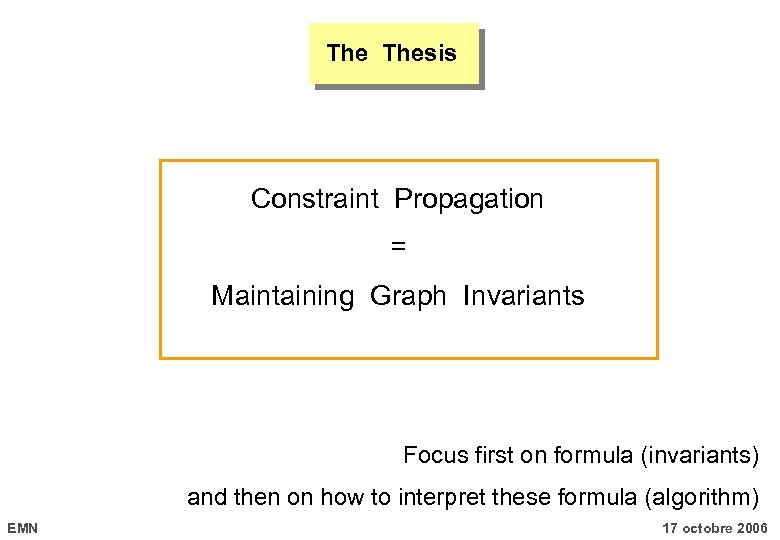Click the equals sign in the box
Screen dimensions: 780x540
tap(398, 246)
